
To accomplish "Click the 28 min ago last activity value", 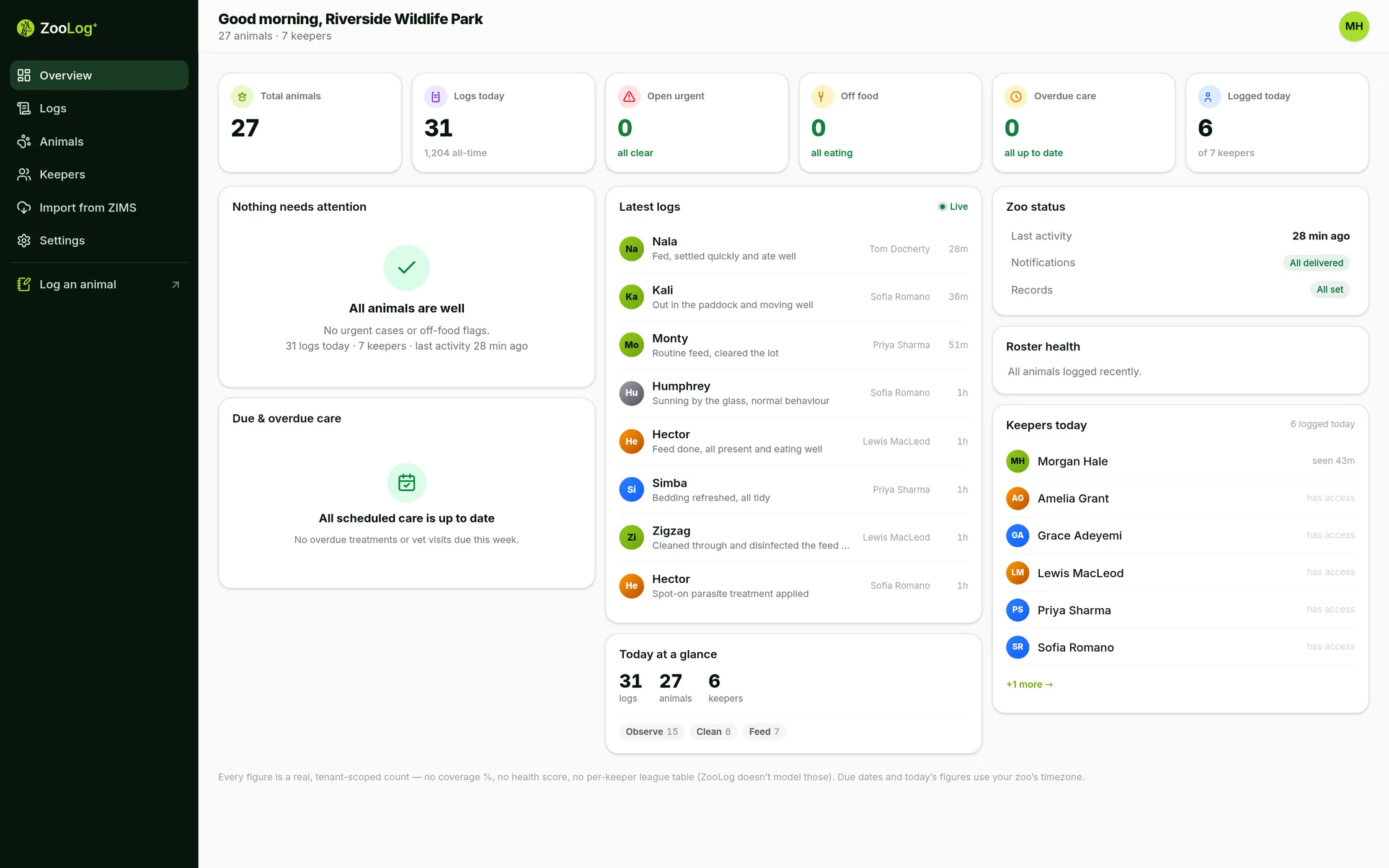I will point(1321,236).
